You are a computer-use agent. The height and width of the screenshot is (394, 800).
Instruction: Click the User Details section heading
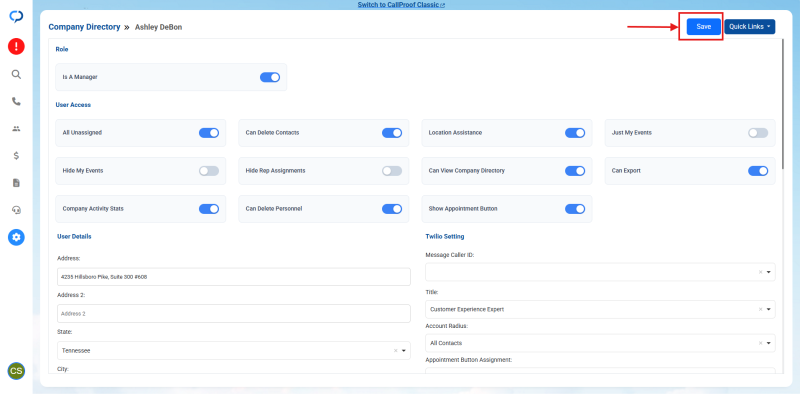74,236
